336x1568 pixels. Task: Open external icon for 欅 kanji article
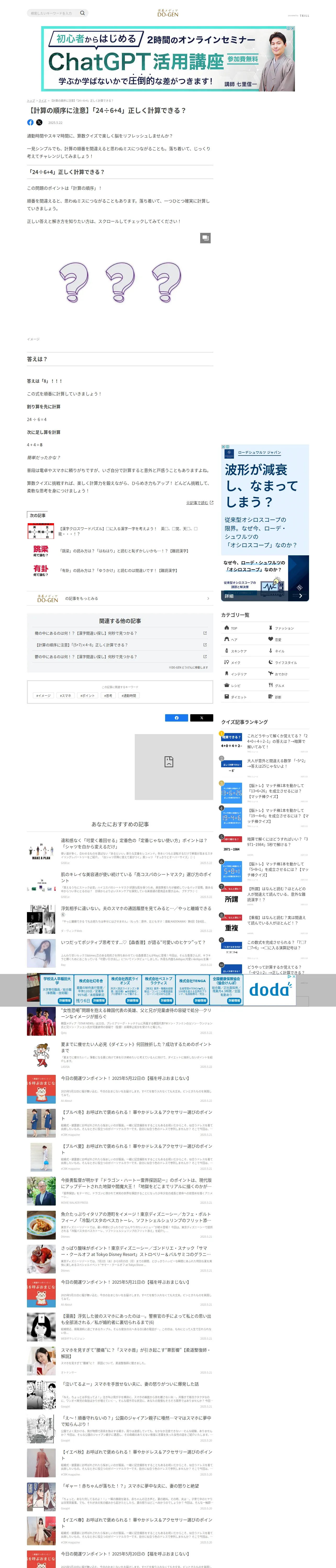[205, 633]
